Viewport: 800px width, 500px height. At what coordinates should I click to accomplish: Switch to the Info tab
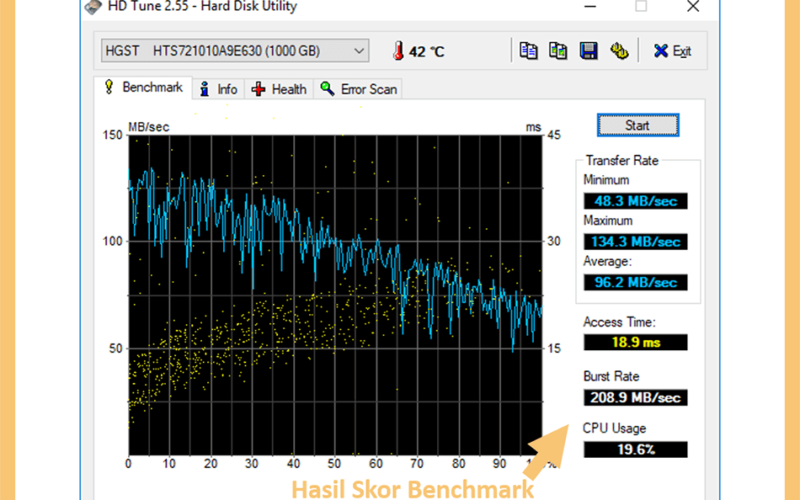pos(218,89)
